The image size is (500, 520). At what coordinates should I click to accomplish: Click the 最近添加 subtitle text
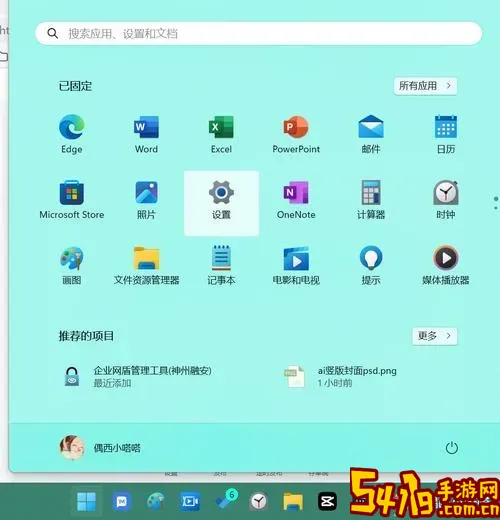click(x=112, y=383)
